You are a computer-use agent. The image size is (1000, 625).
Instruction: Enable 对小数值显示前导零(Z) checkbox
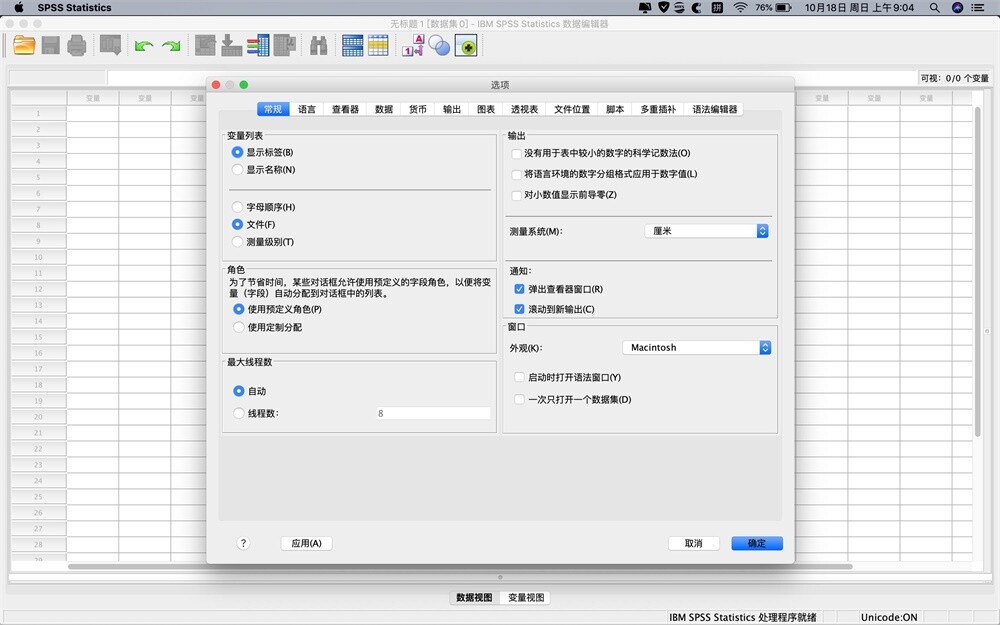pos(517,195)
